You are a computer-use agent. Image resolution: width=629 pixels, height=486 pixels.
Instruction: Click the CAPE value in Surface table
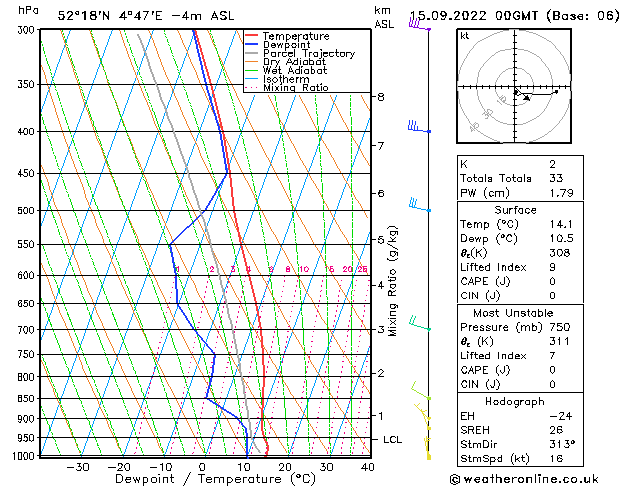(x=553, y=281)
